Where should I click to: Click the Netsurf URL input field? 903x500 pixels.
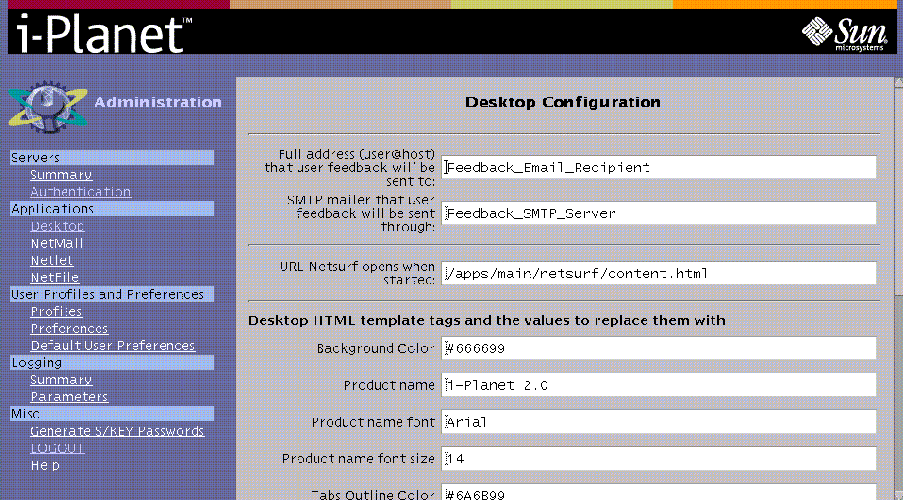point(659,273)
